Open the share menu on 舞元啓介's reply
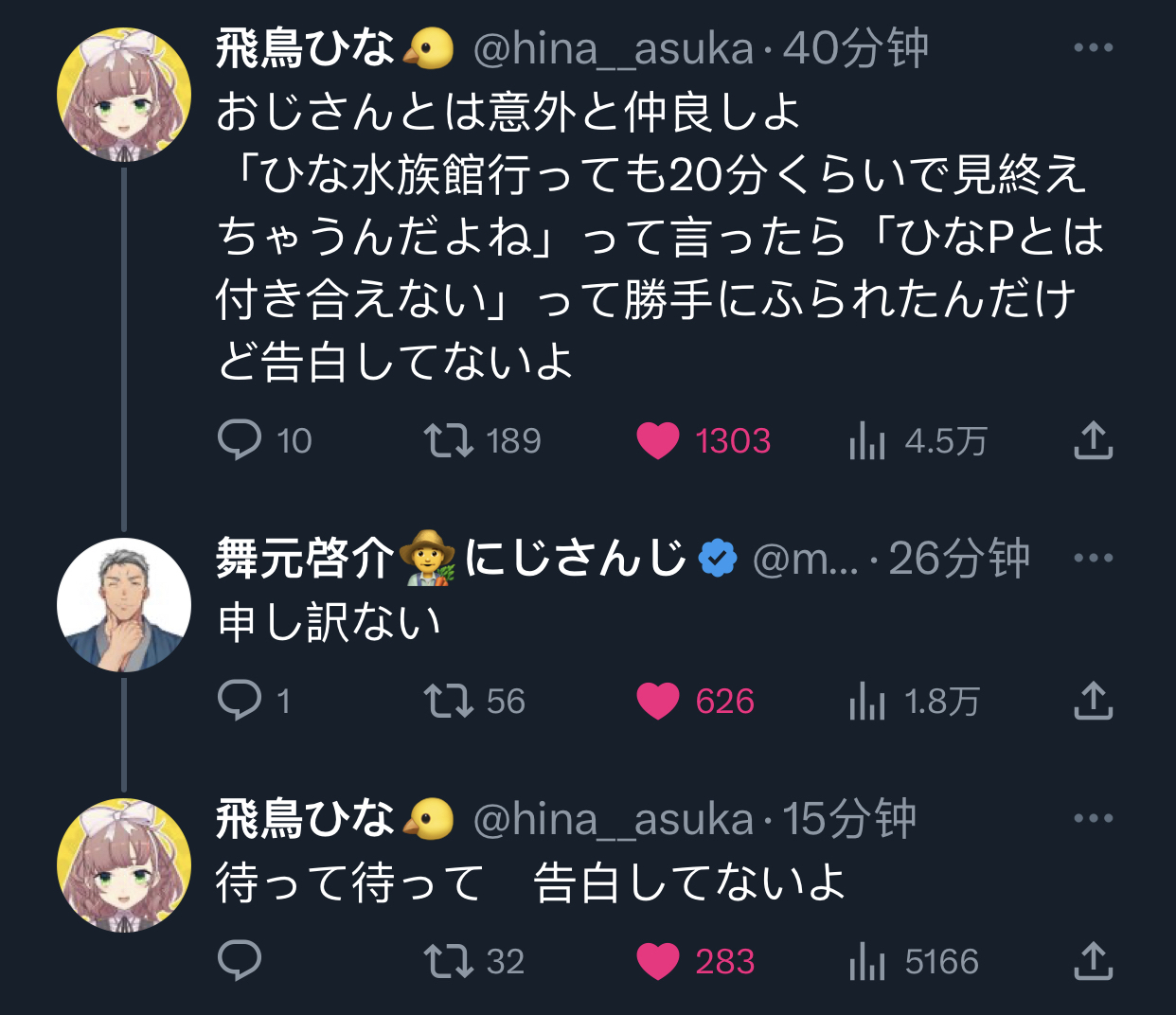Screen dimensions: 1176x1015 (x=1094, y=702)
